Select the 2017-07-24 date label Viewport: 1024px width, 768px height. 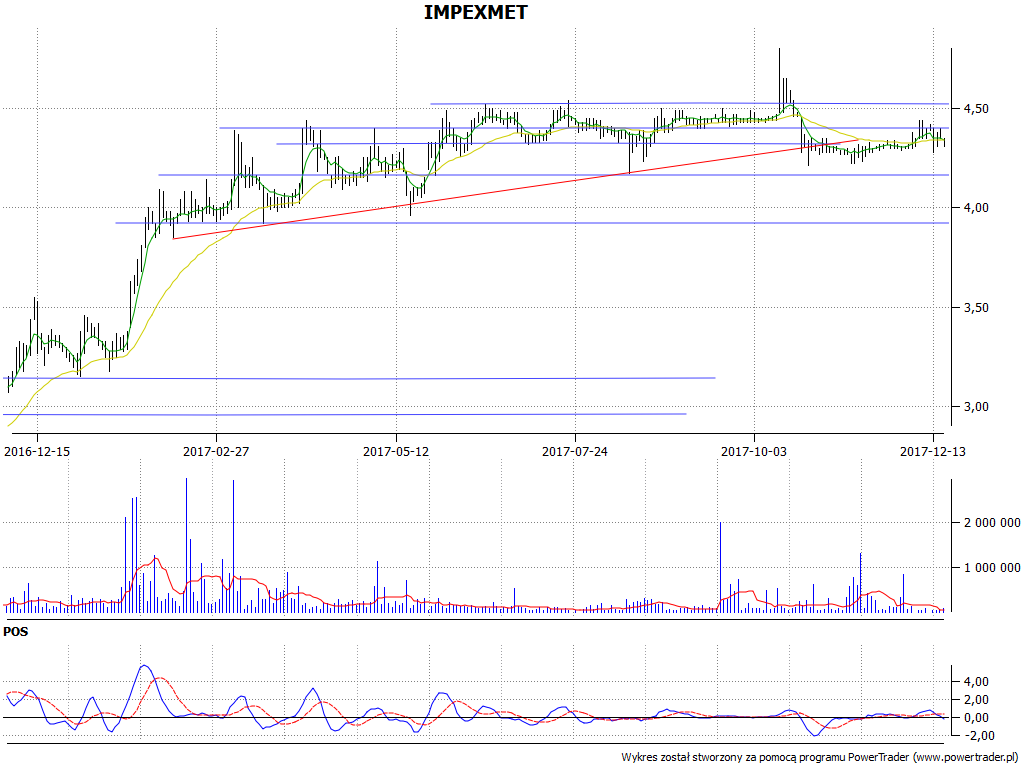point(575,451)
